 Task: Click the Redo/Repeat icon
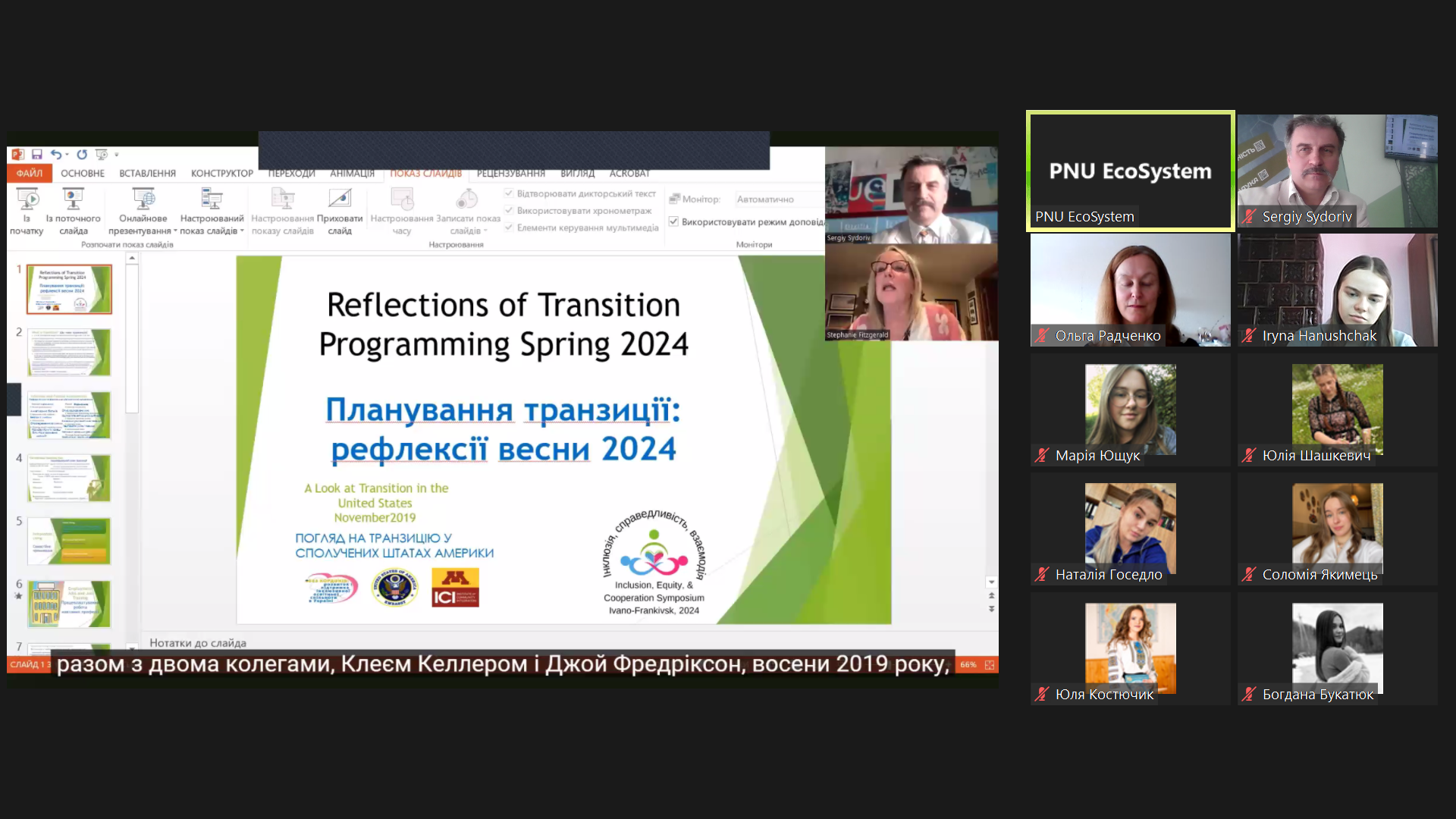click(x=82, y=155)
